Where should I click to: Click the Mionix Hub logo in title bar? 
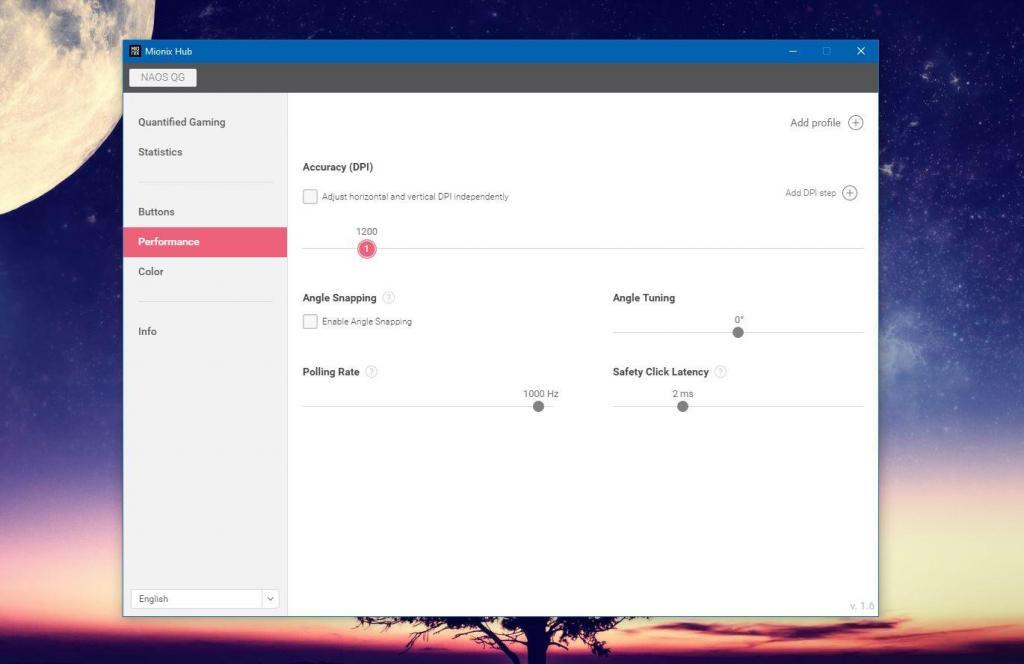135,51
